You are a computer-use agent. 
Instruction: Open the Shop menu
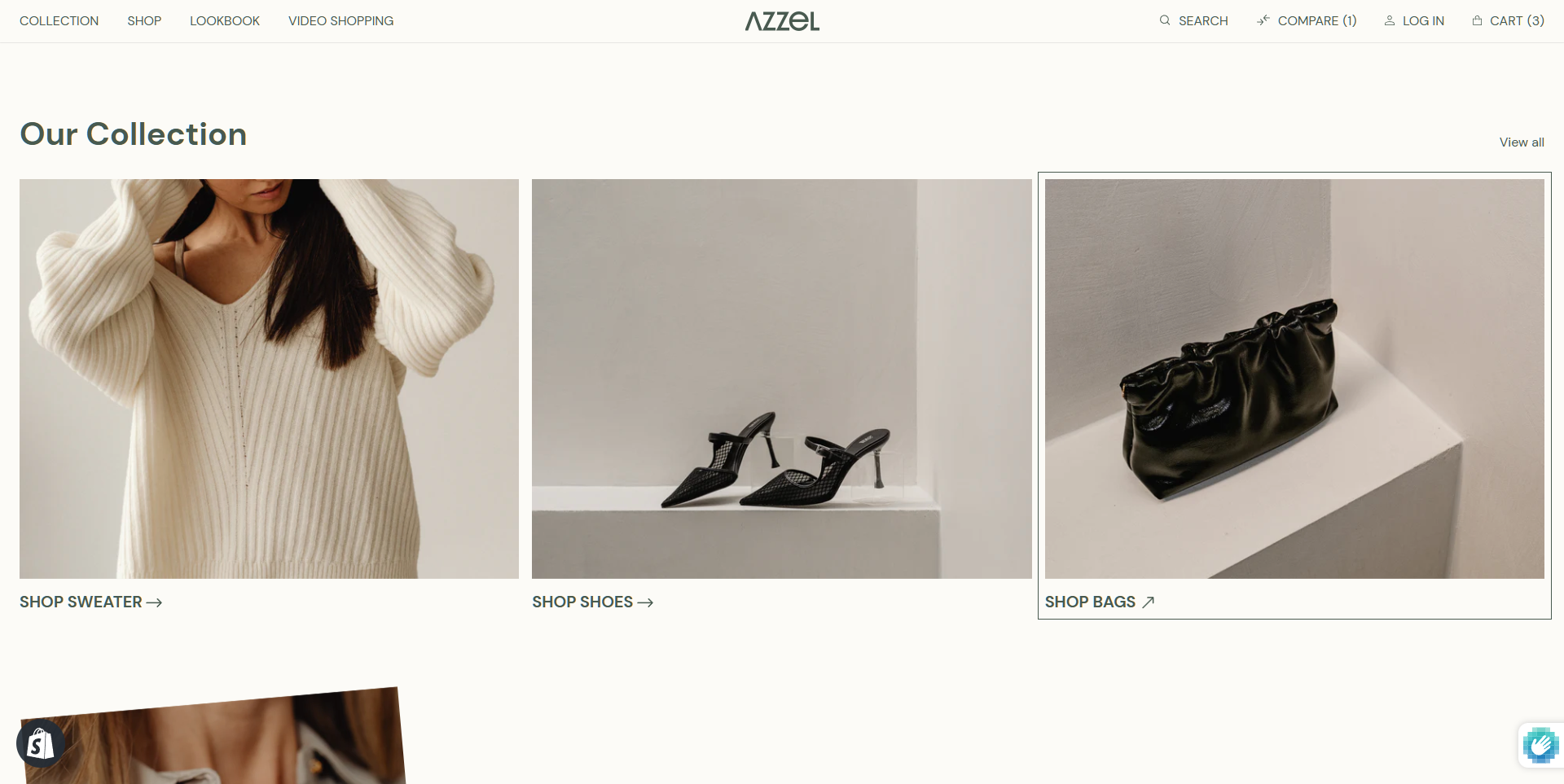[144, 20]
